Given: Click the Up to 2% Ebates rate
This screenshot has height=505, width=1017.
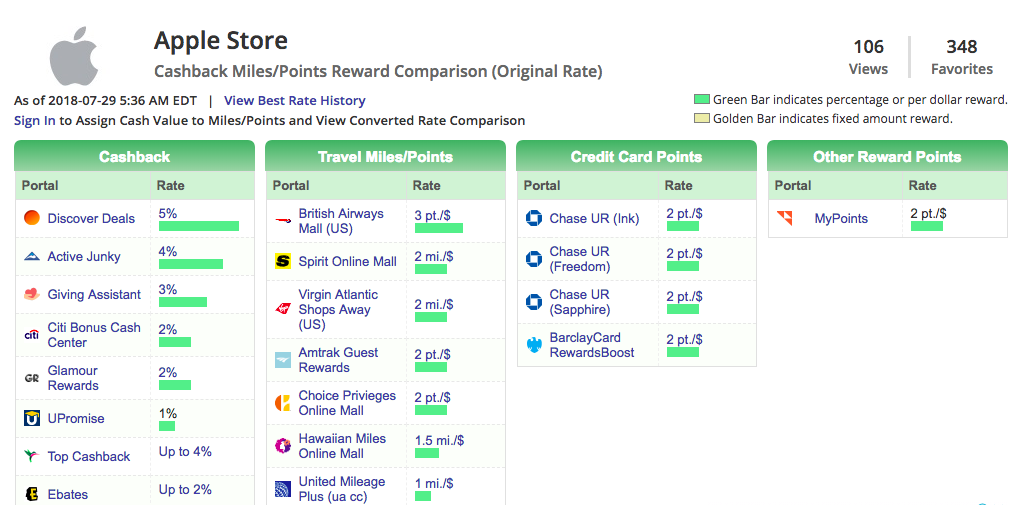Looking at the screenshot, I should click(185, 489).
